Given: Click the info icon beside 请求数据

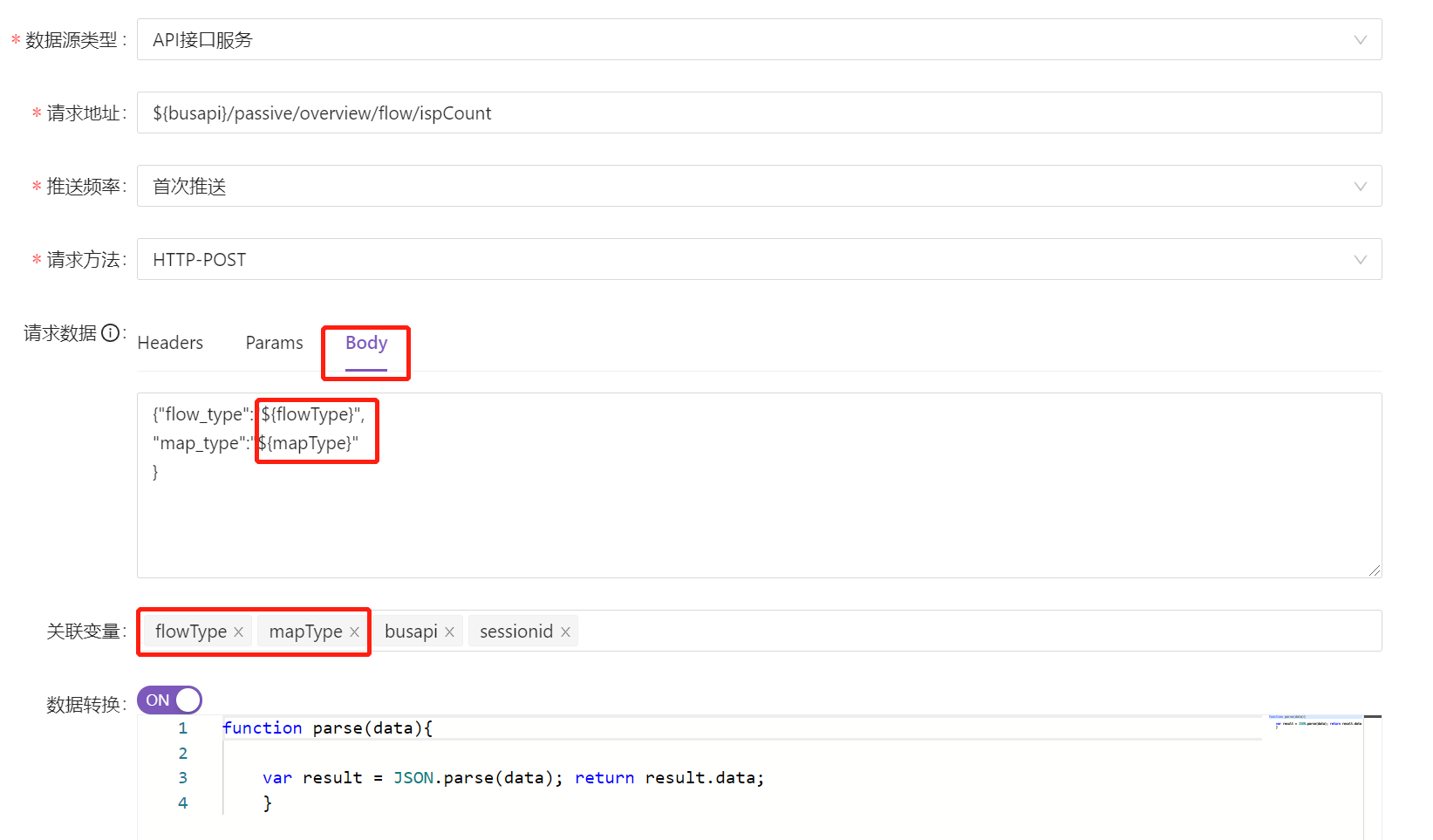Looking at the screenshot, I should pos(110,332).
